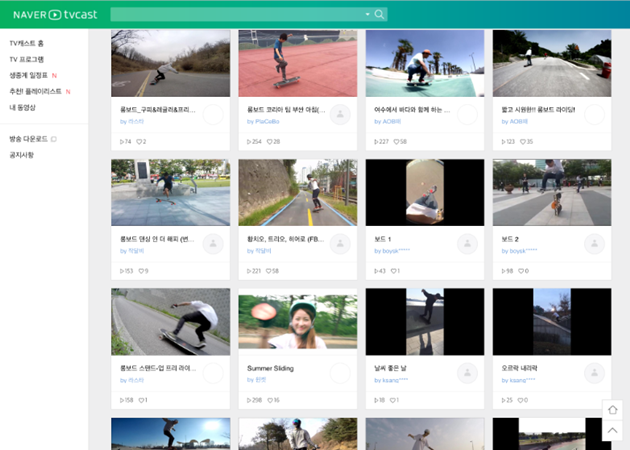630x450 pixels.
Task: Click heart icon with 28 likes
Action: click(270, 141)
